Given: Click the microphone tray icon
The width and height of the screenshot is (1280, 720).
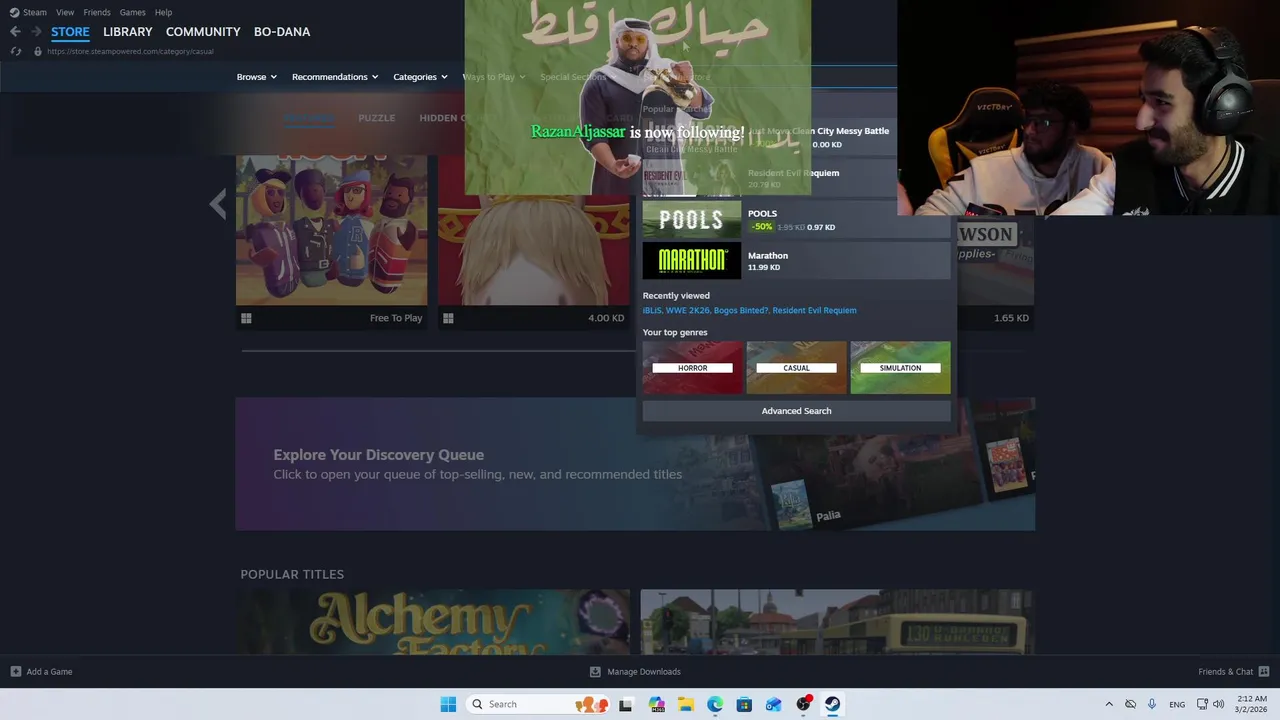Looking at the screenshot, I should 1152,704.
